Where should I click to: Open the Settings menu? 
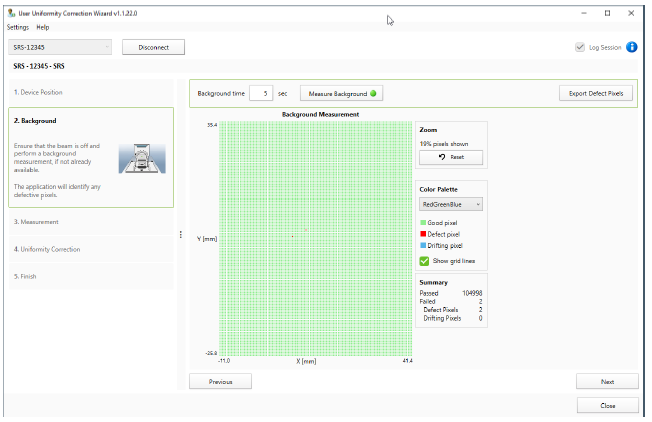pyautogui.click(x=18, y=27)
